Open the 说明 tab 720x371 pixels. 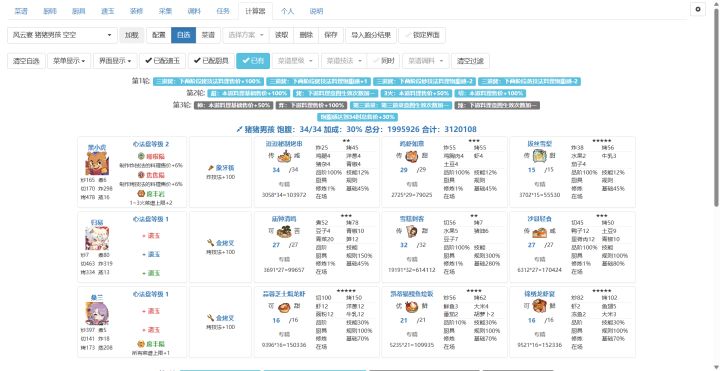(316, 11)
